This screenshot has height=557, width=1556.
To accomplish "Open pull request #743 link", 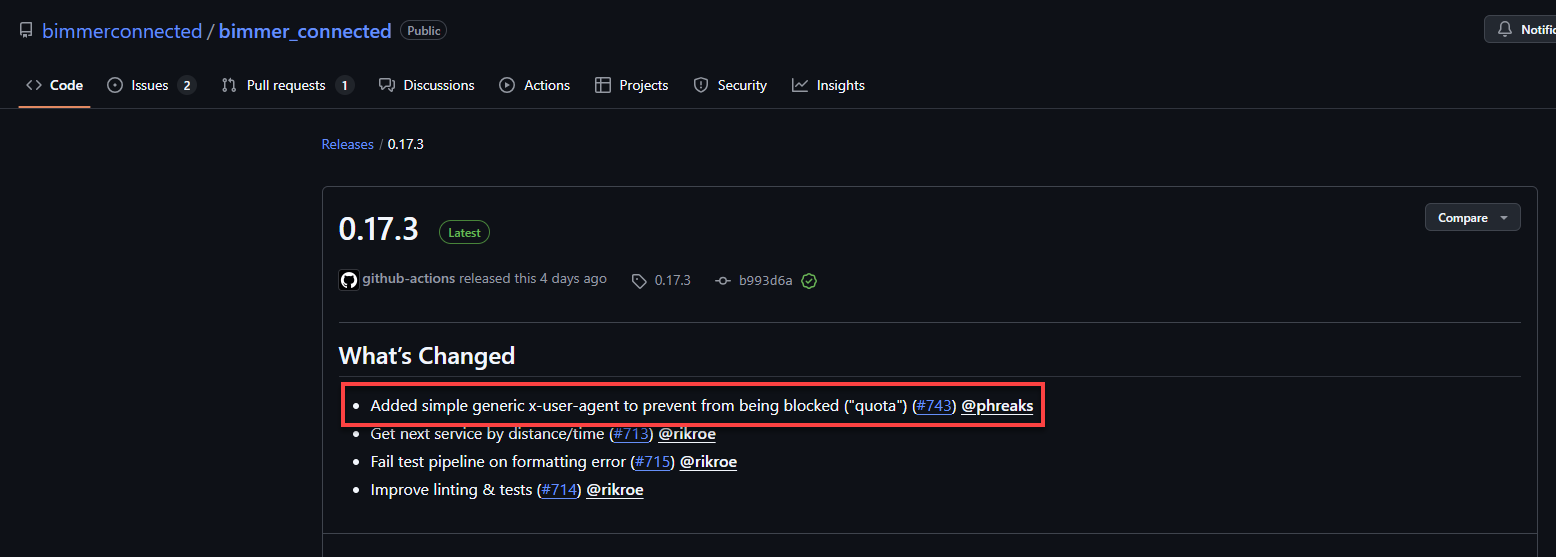I will 935,406.
